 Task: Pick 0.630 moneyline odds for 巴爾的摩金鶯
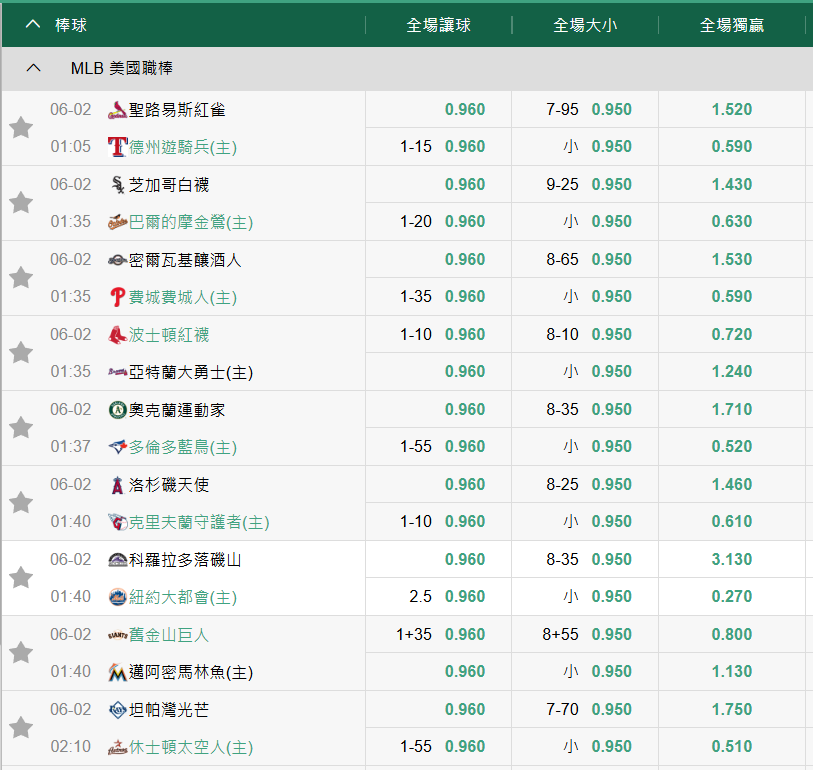[x=732, y=221]
